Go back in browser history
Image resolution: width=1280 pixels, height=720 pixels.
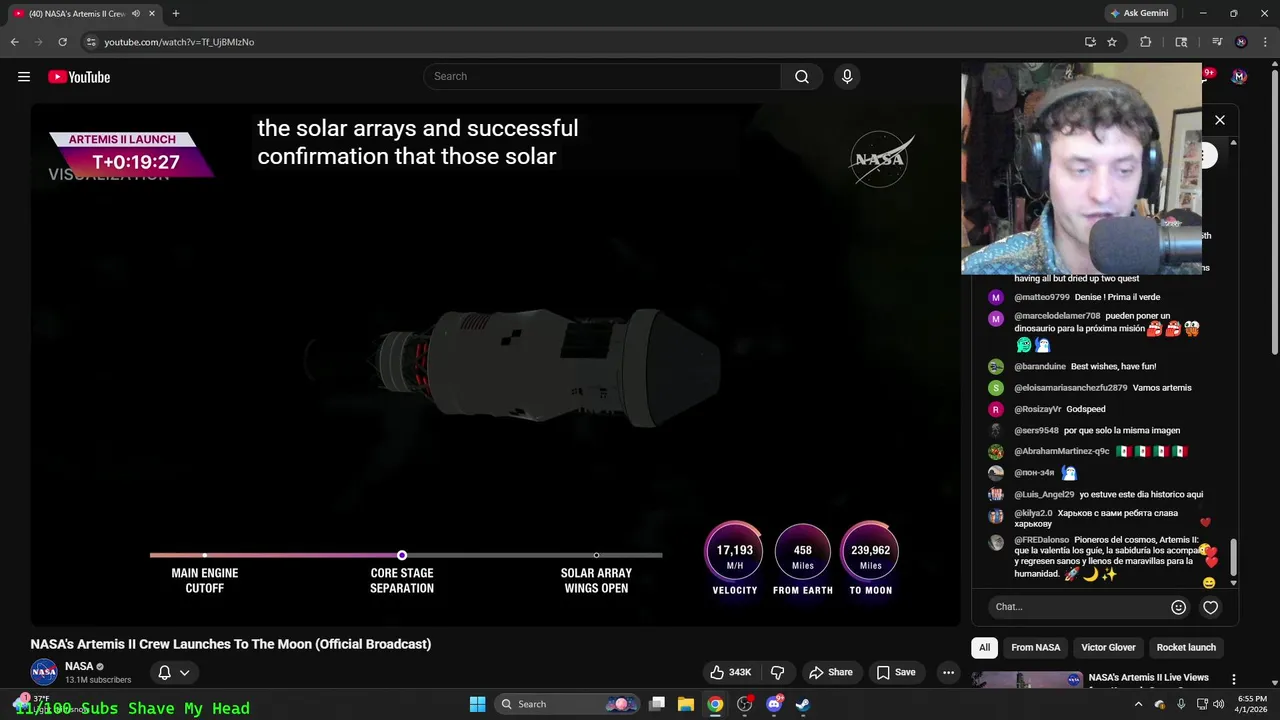15,42
